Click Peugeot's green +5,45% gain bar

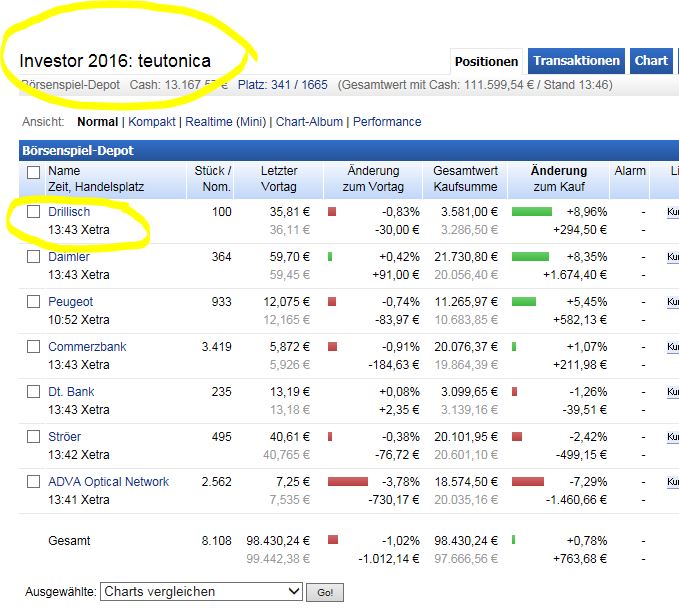[x=524, y=301]
